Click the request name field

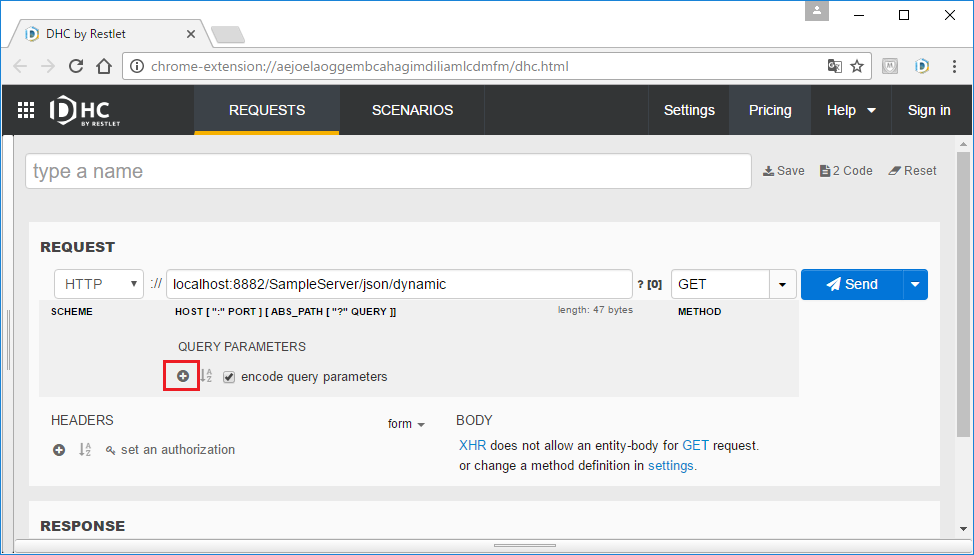[388, 171]
